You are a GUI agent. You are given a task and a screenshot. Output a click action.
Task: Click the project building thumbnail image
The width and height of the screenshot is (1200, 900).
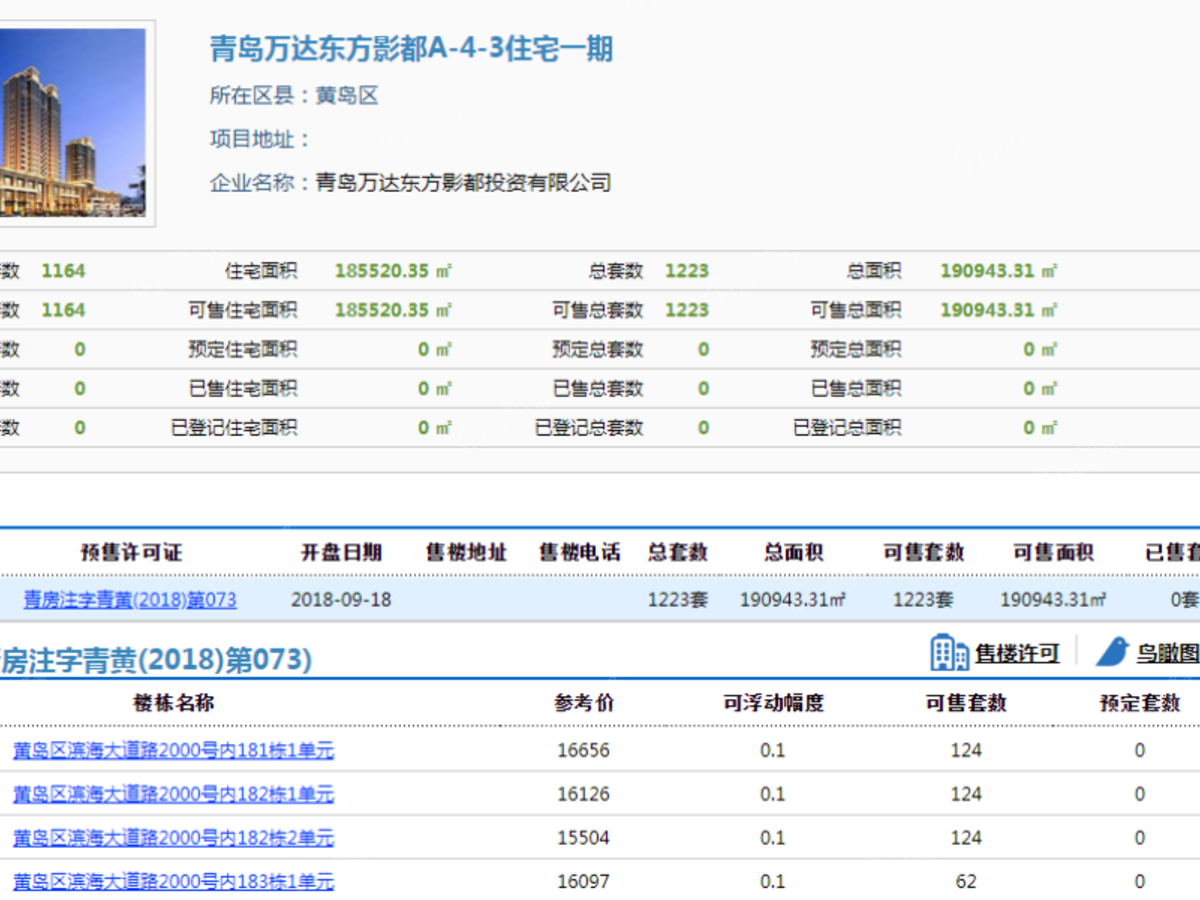(72, 122)
